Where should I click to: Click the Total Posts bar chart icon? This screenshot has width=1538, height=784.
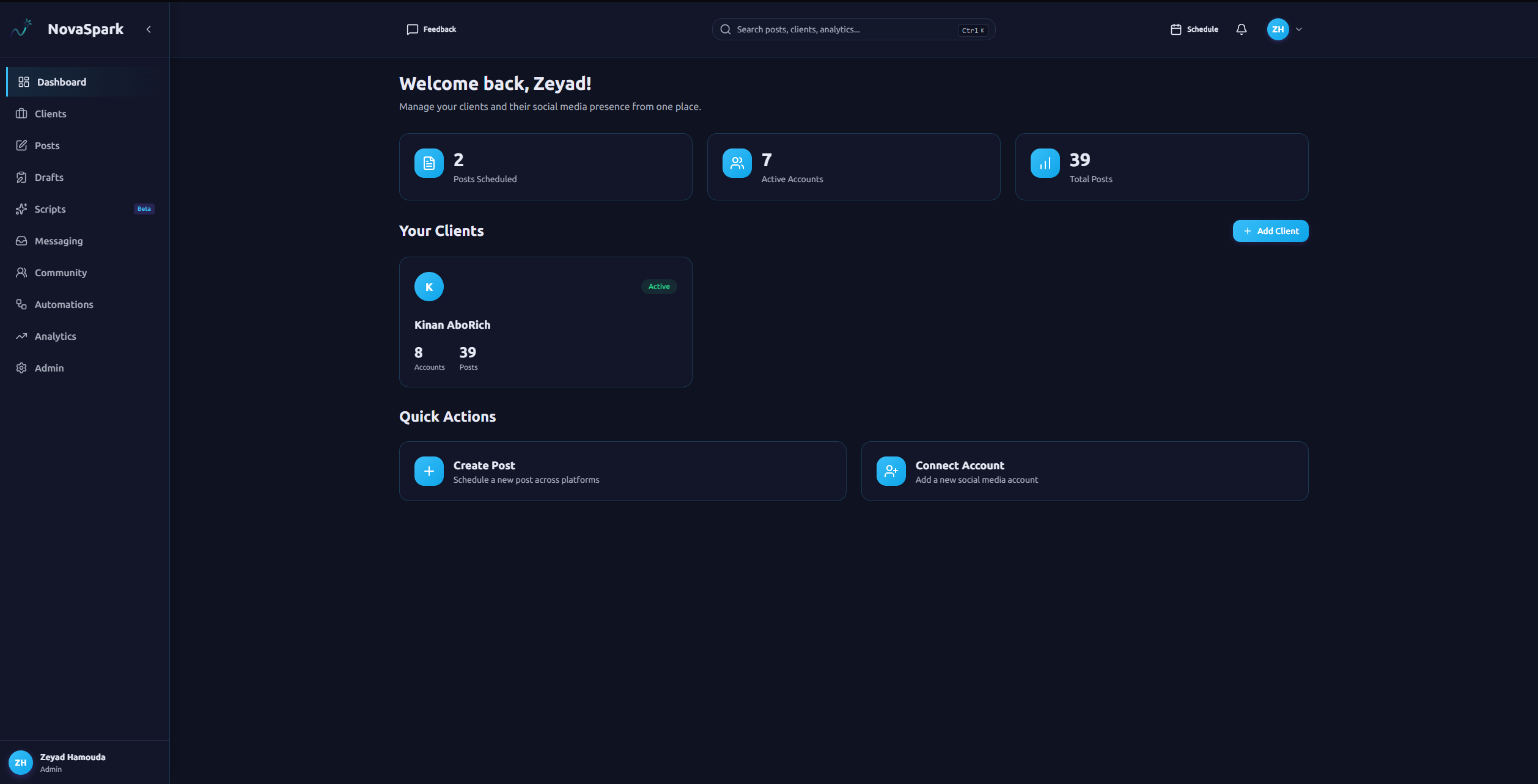[1045, 163]
